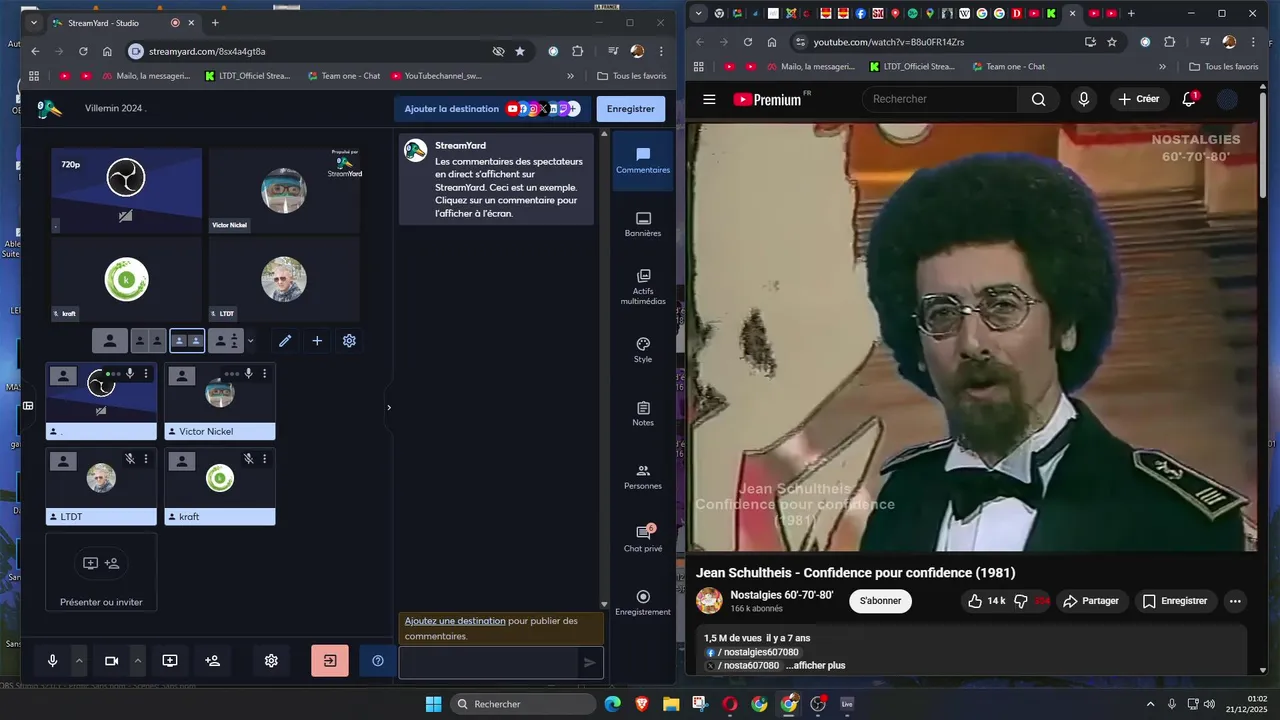
Task: Send comment with paper plane icon
Action: [590, 662]
